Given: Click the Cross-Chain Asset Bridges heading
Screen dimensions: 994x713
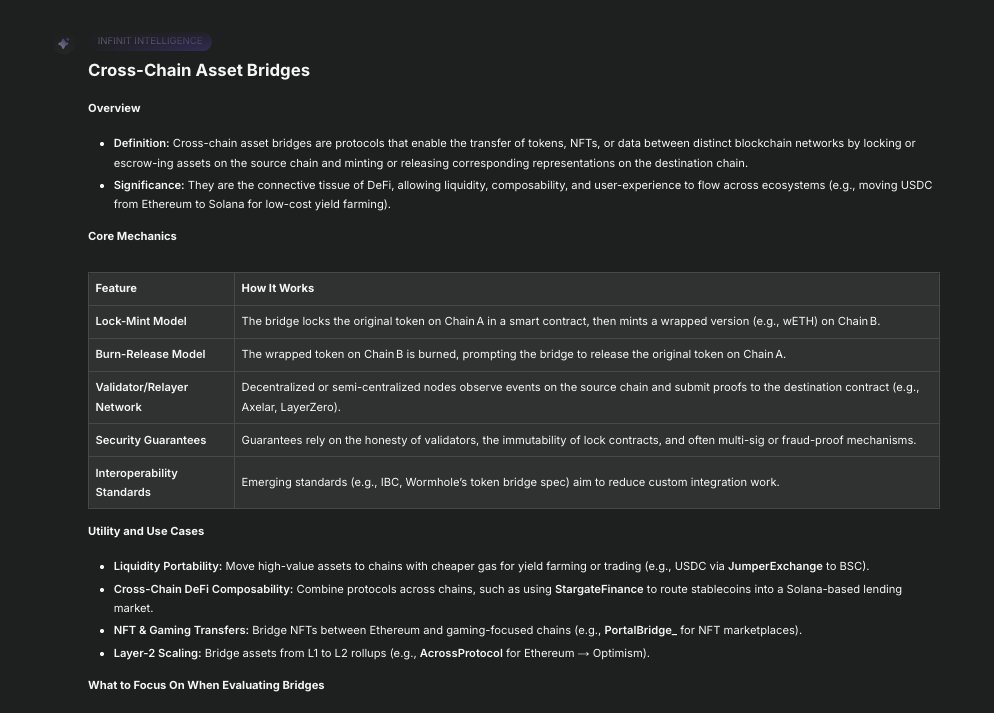Looking at the screenshot, I should [199, 71].
